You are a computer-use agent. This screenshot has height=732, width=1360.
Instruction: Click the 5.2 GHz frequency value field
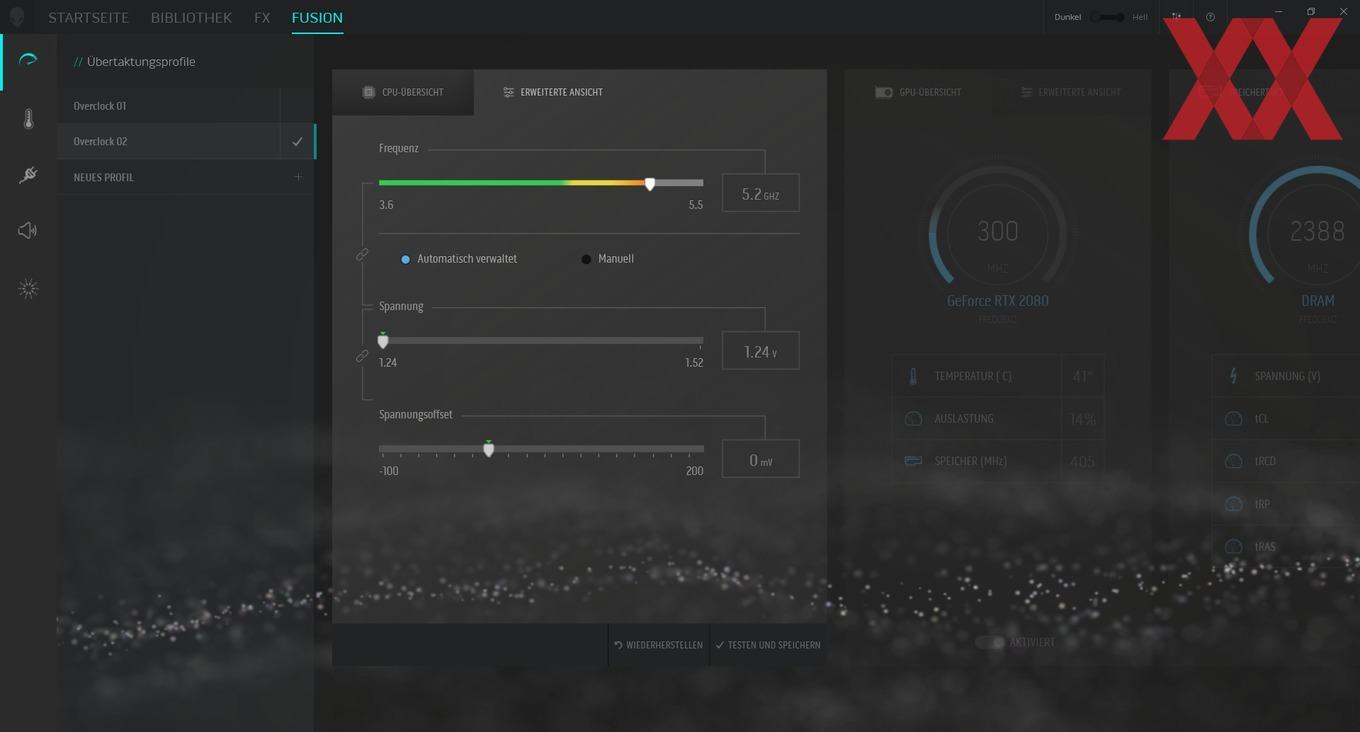coord(761,193)
